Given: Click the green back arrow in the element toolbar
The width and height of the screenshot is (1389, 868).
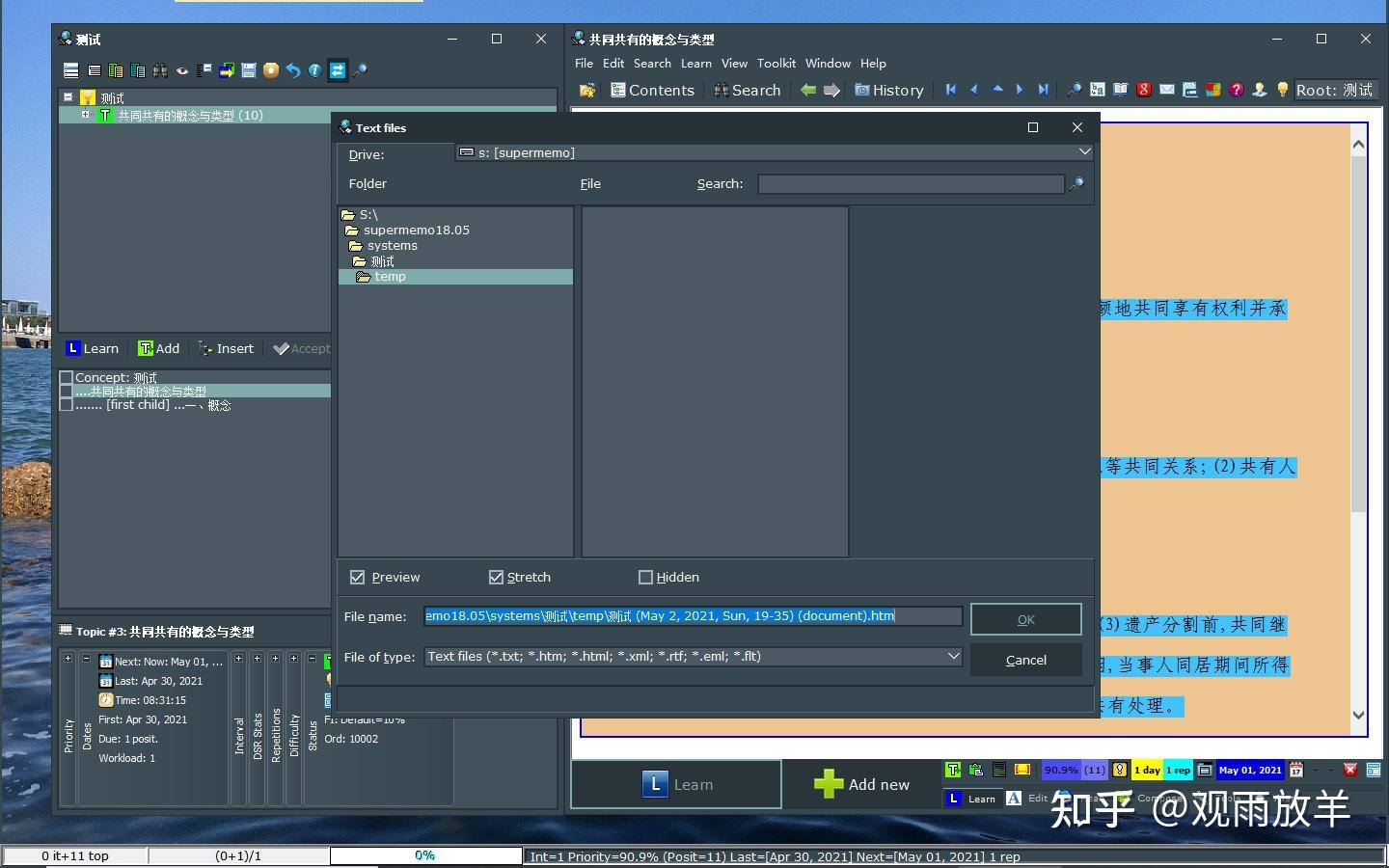Looking at the screenshot, I should (x=808, y=90).
